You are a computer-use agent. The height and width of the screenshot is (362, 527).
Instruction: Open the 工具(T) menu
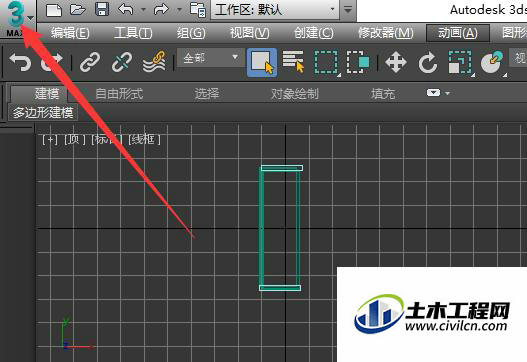[133, 33]
